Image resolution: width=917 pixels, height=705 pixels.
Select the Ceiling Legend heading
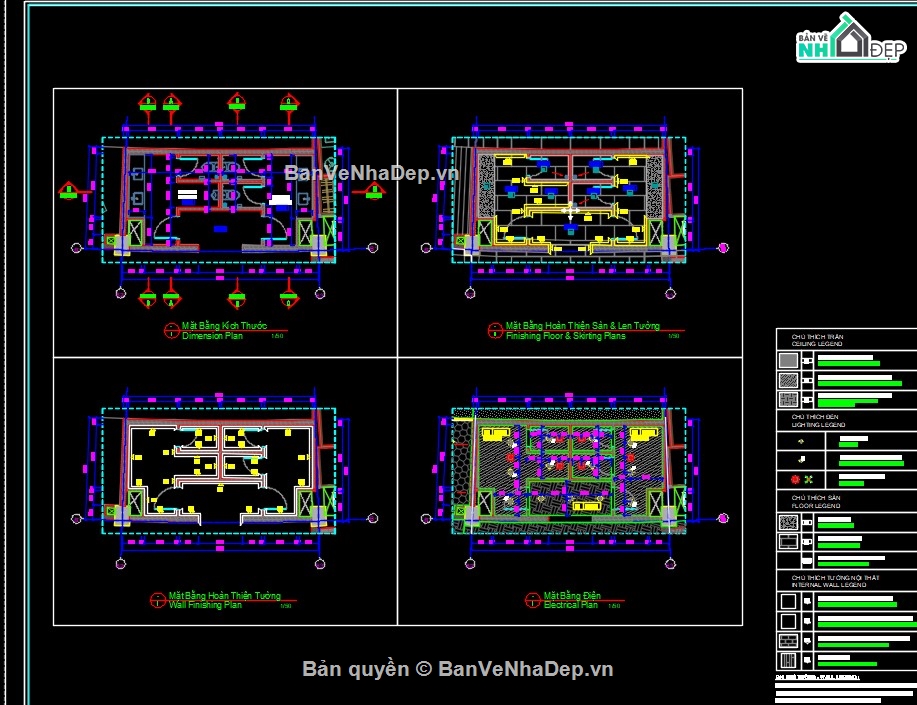point(816,341)
